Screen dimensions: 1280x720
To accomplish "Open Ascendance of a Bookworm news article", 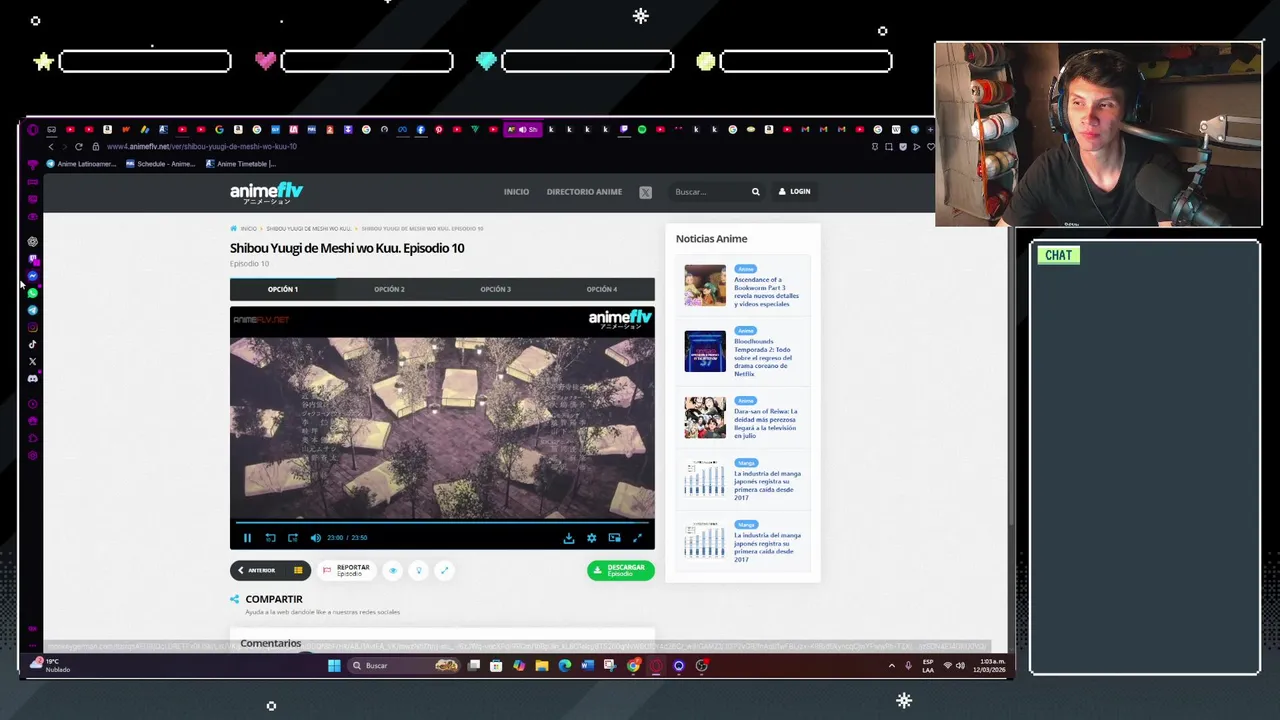I will [766, 292].
